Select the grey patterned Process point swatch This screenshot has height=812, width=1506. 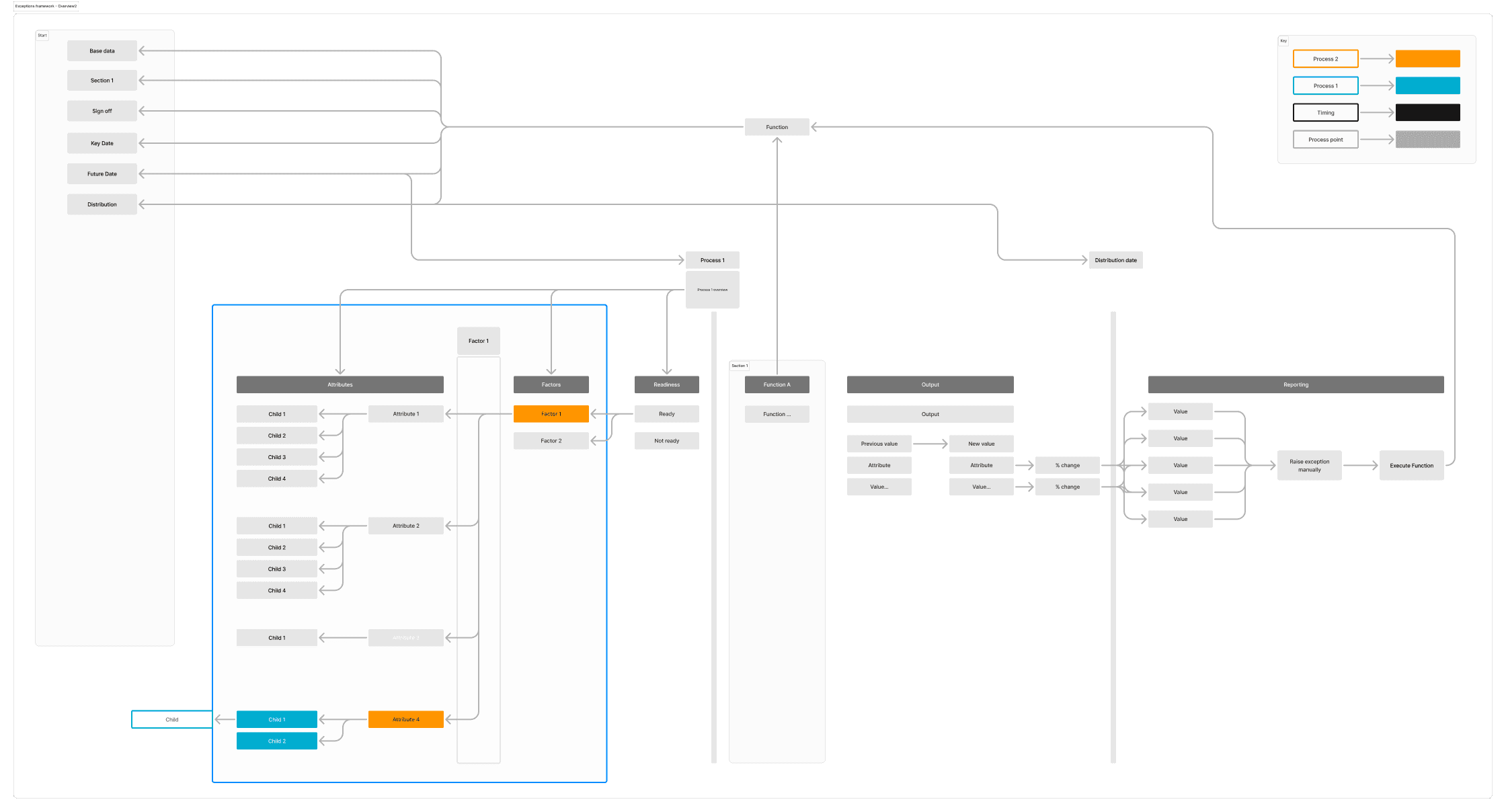(1427, 140)
